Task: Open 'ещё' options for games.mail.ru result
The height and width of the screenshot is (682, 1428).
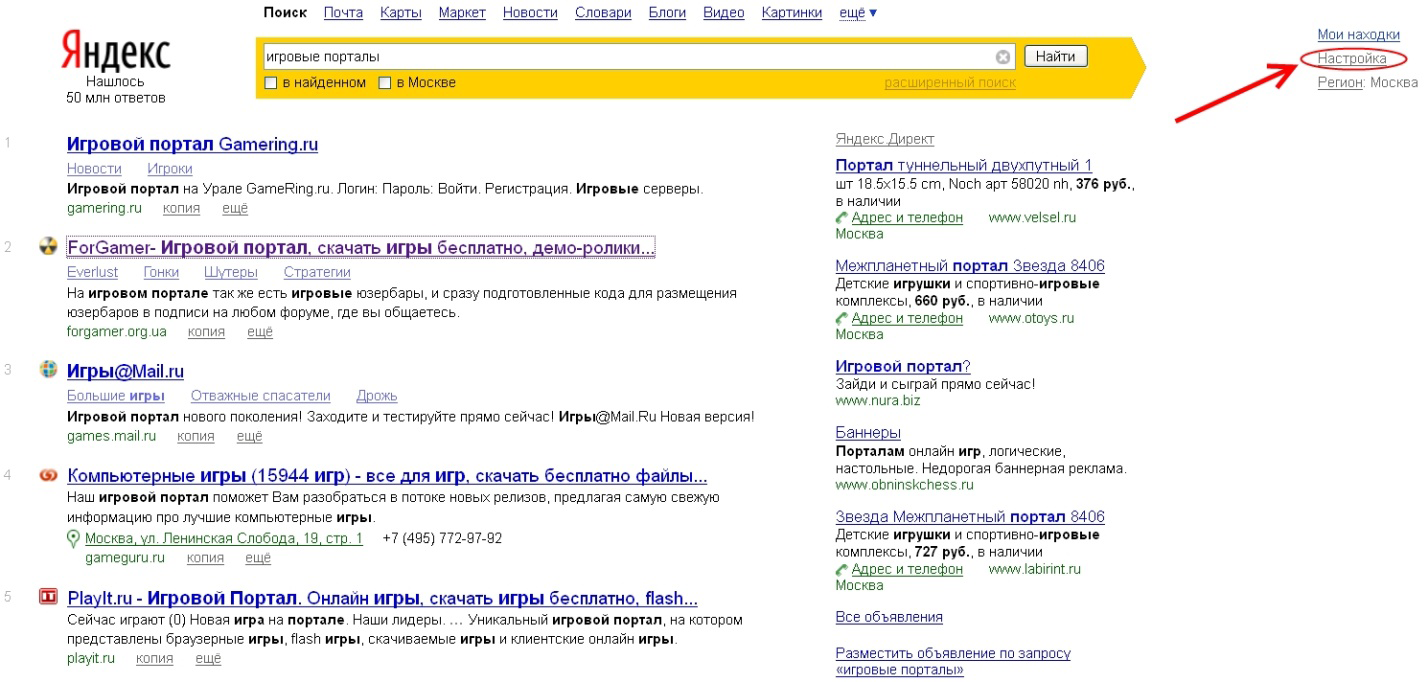Action: tap(249, 436)
